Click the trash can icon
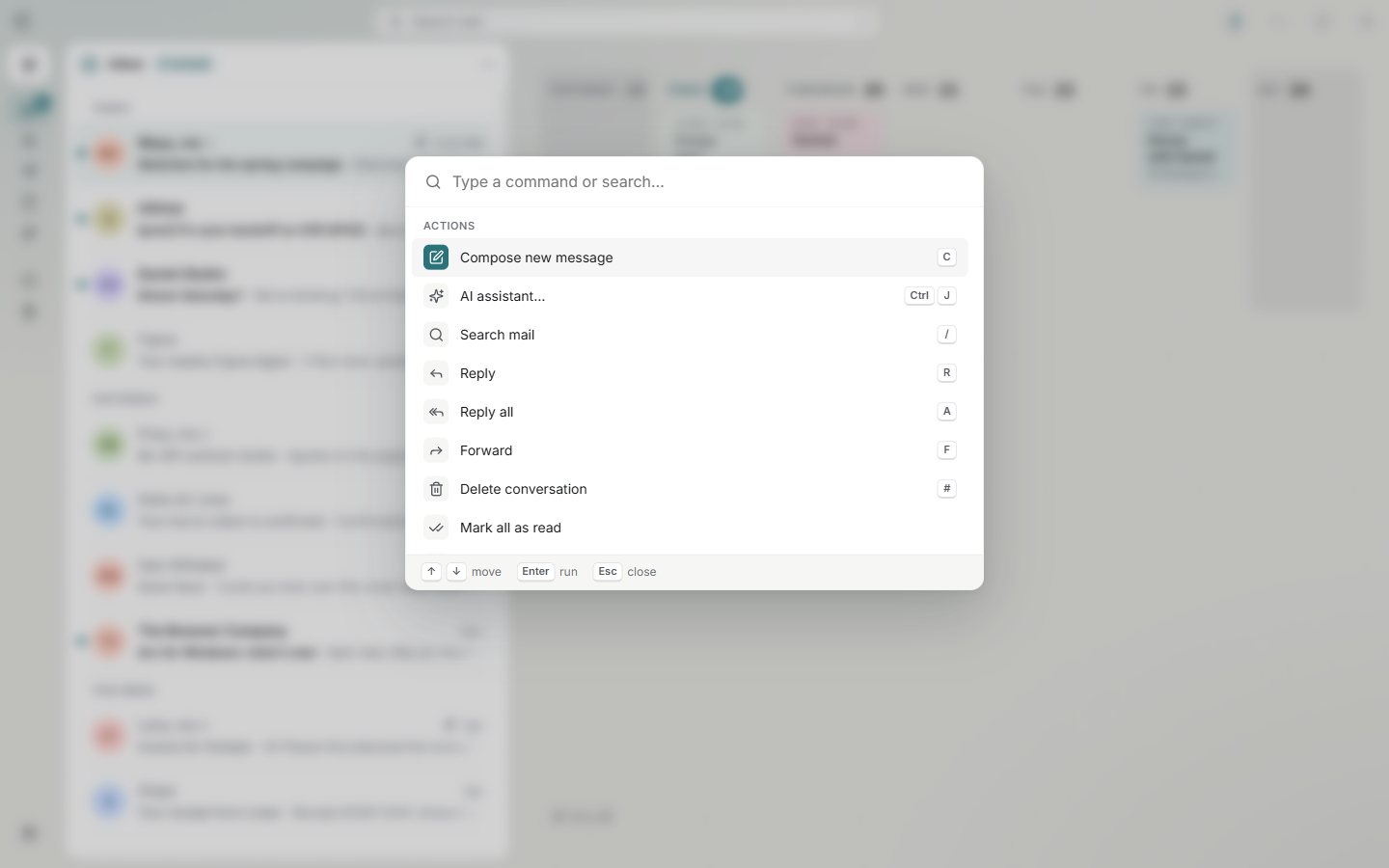This screenshot has width=1389, height=868. tap(436, 489)
